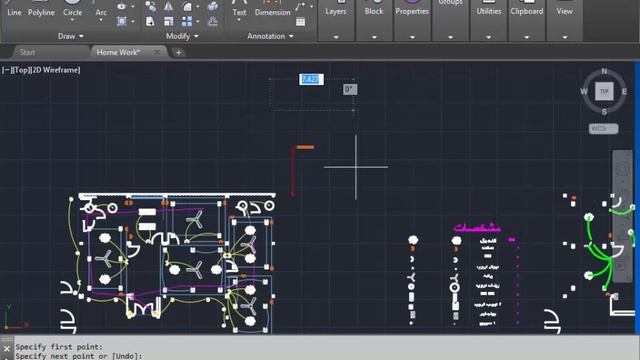Click the Leader tool icon
This screenshot has width=640, height=360.
click(300, 6)
